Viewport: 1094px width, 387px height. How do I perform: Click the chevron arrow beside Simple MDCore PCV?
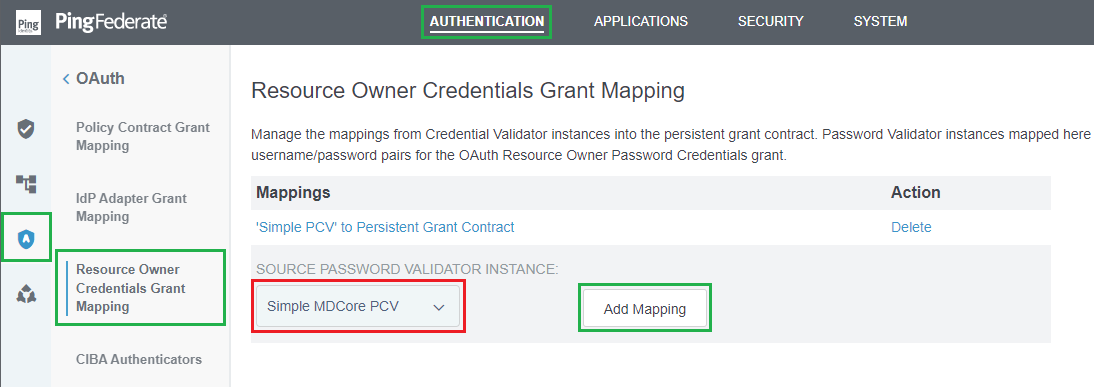[439, 307]
